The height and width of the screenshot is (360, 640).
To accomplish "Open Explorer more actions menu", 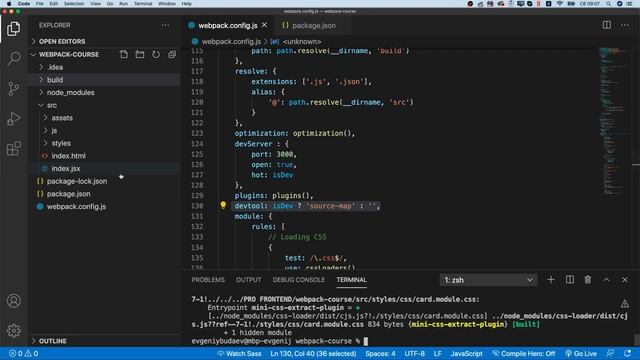I will point(165,25).
